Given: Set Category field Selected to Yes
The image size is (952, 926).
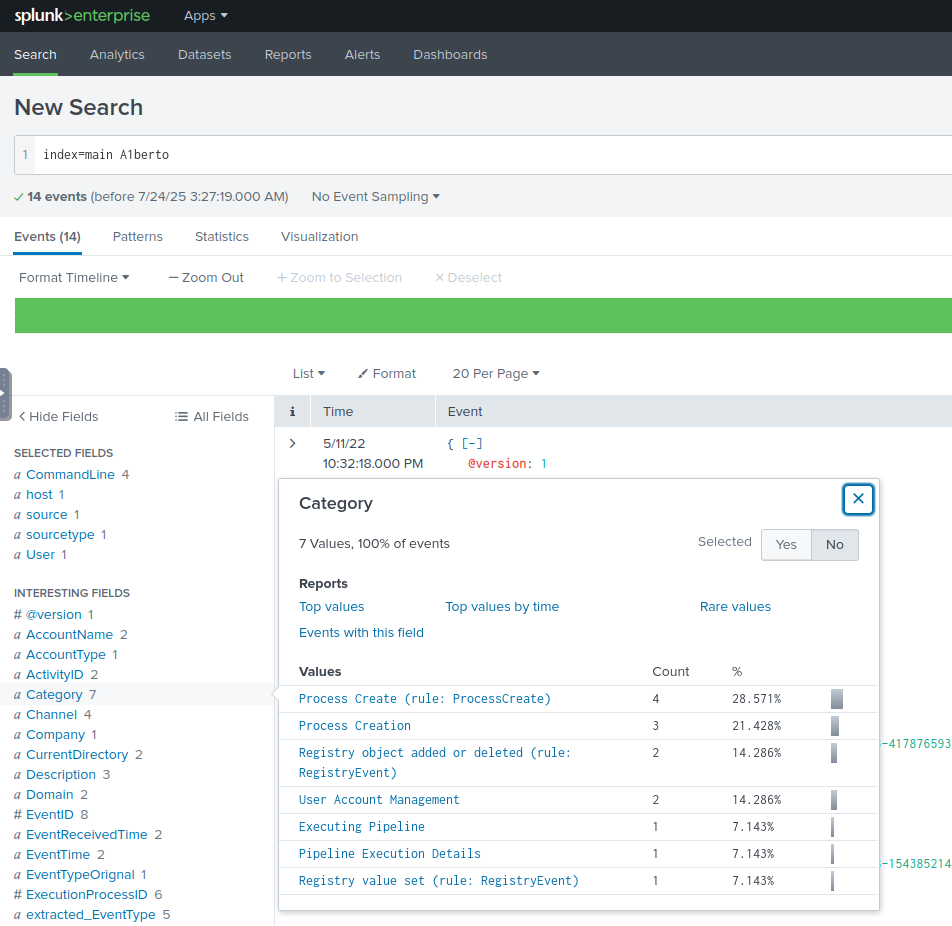Looking at the screenshot, I should [786, 545].
